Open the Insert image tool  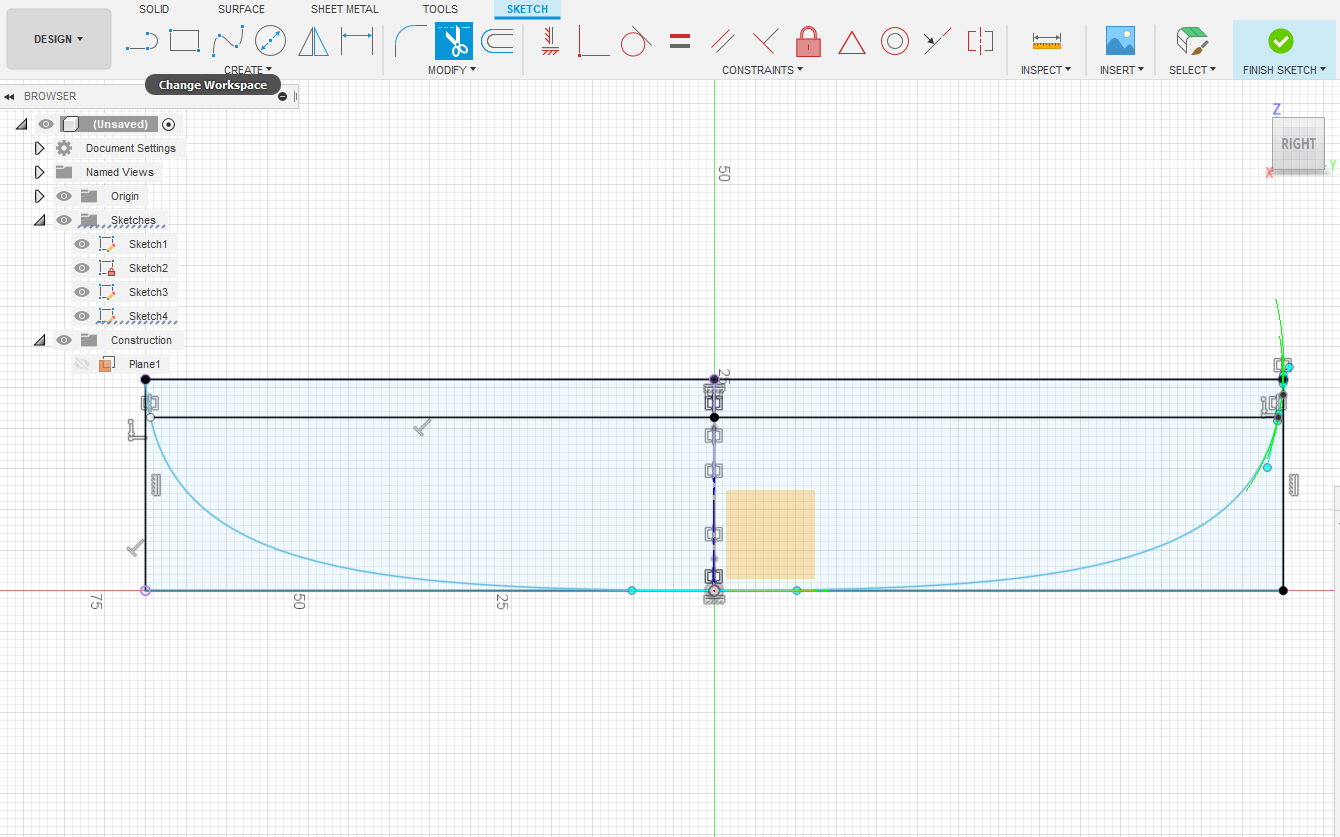point(1120,41)
